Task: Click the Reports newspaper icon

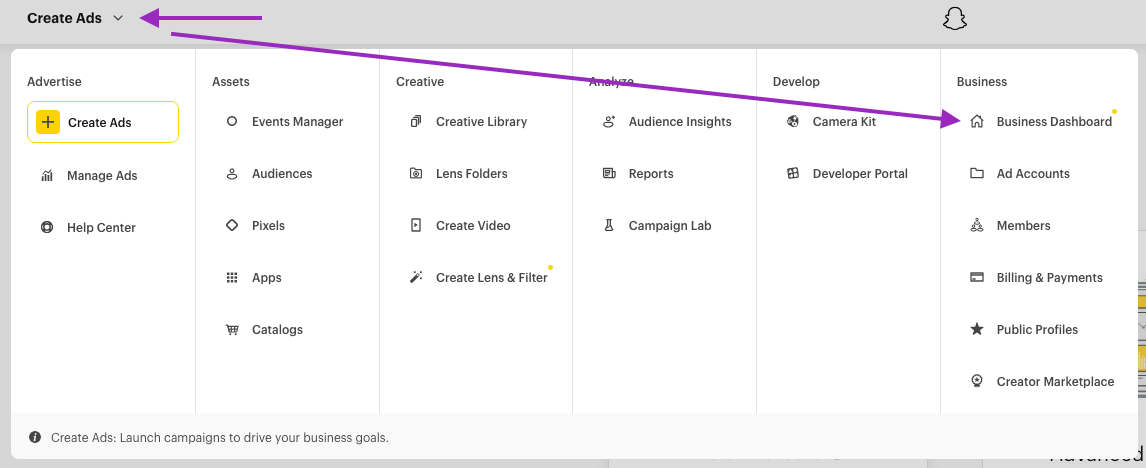Action: (x=609, y=173)
